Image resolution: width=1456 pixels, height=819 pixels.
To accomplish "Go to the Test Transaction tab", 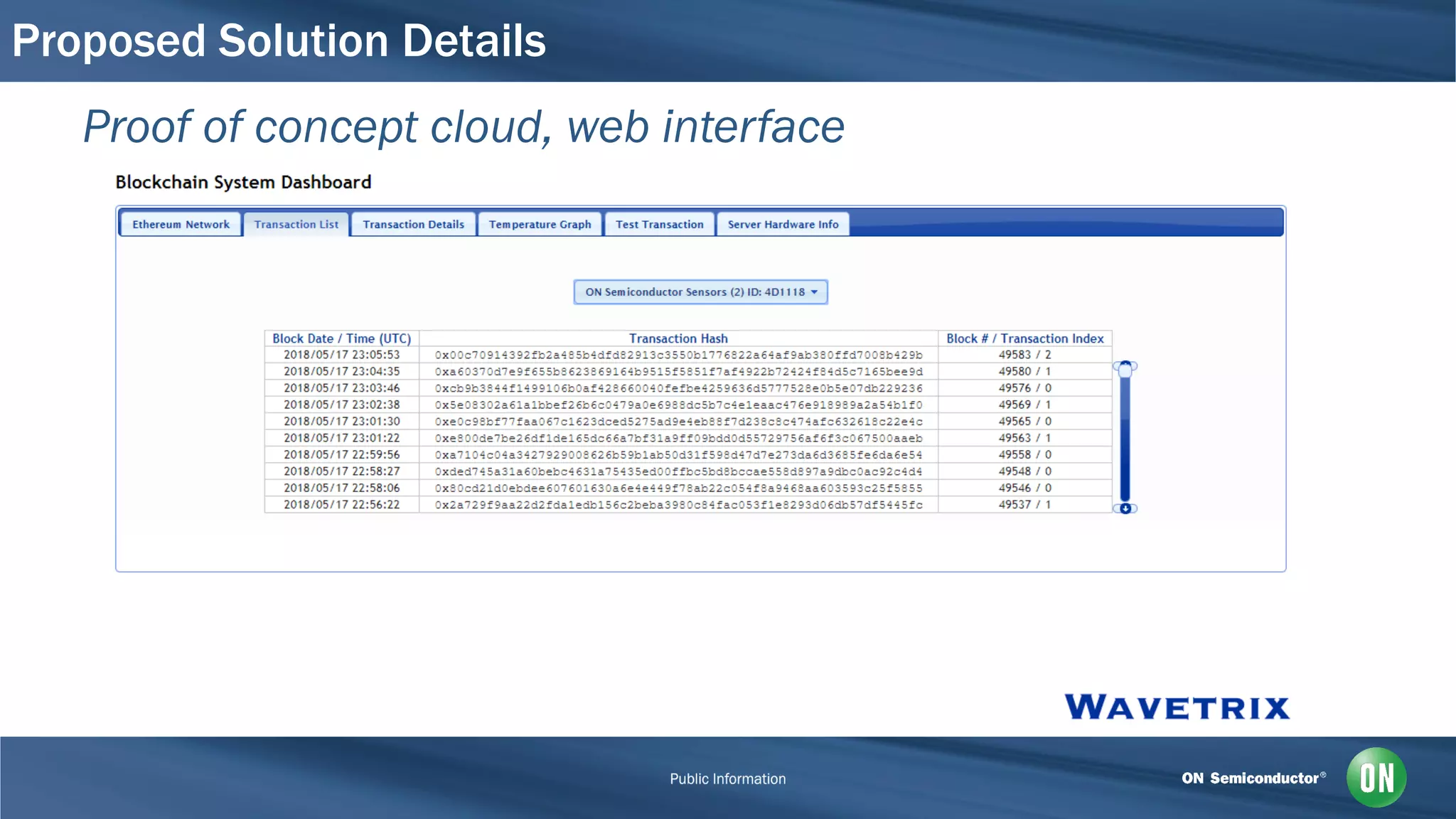I will (x=659, y=224).
